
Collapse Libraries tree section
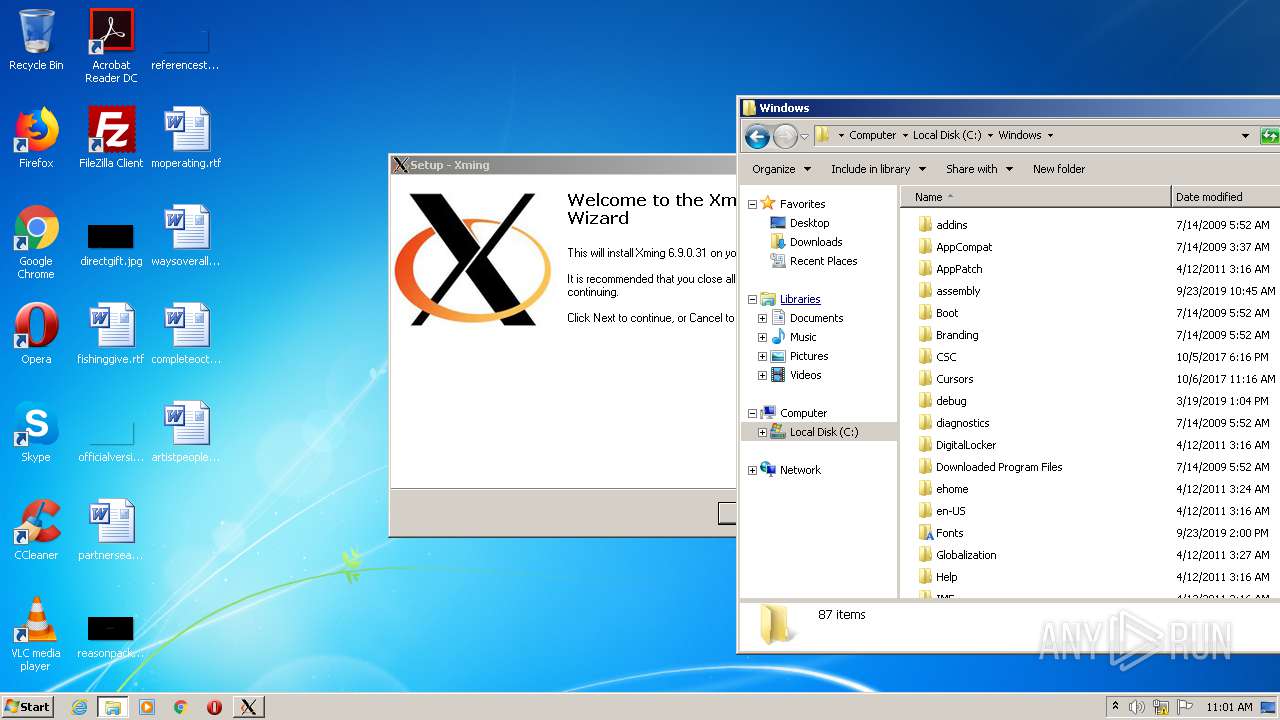click(x=752, y=300)
